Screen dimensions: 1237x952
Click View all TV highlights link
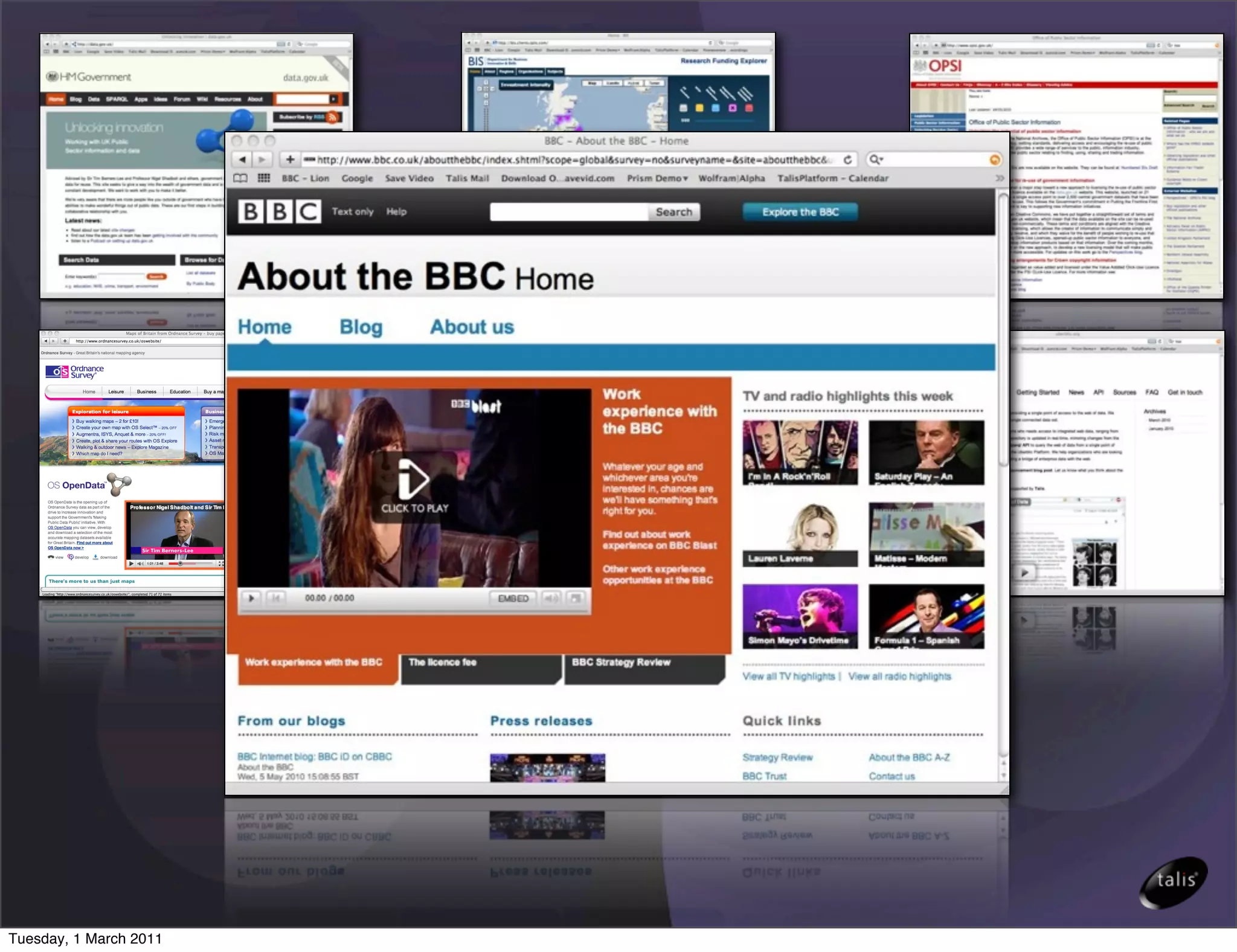click(x=788, y=677)
